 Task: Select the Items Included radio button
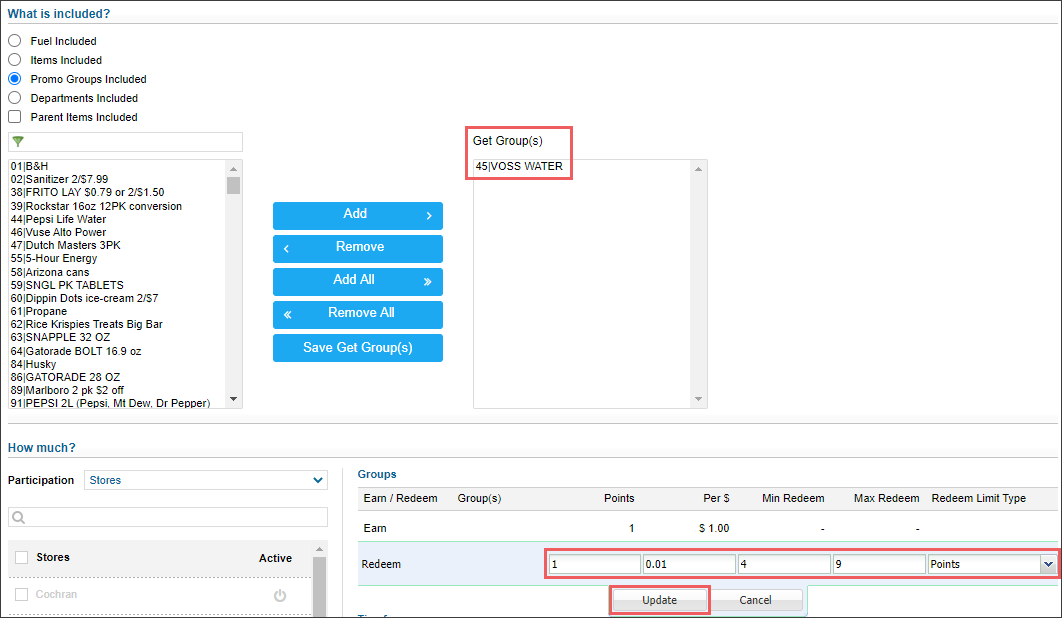[x=14, y=60]
